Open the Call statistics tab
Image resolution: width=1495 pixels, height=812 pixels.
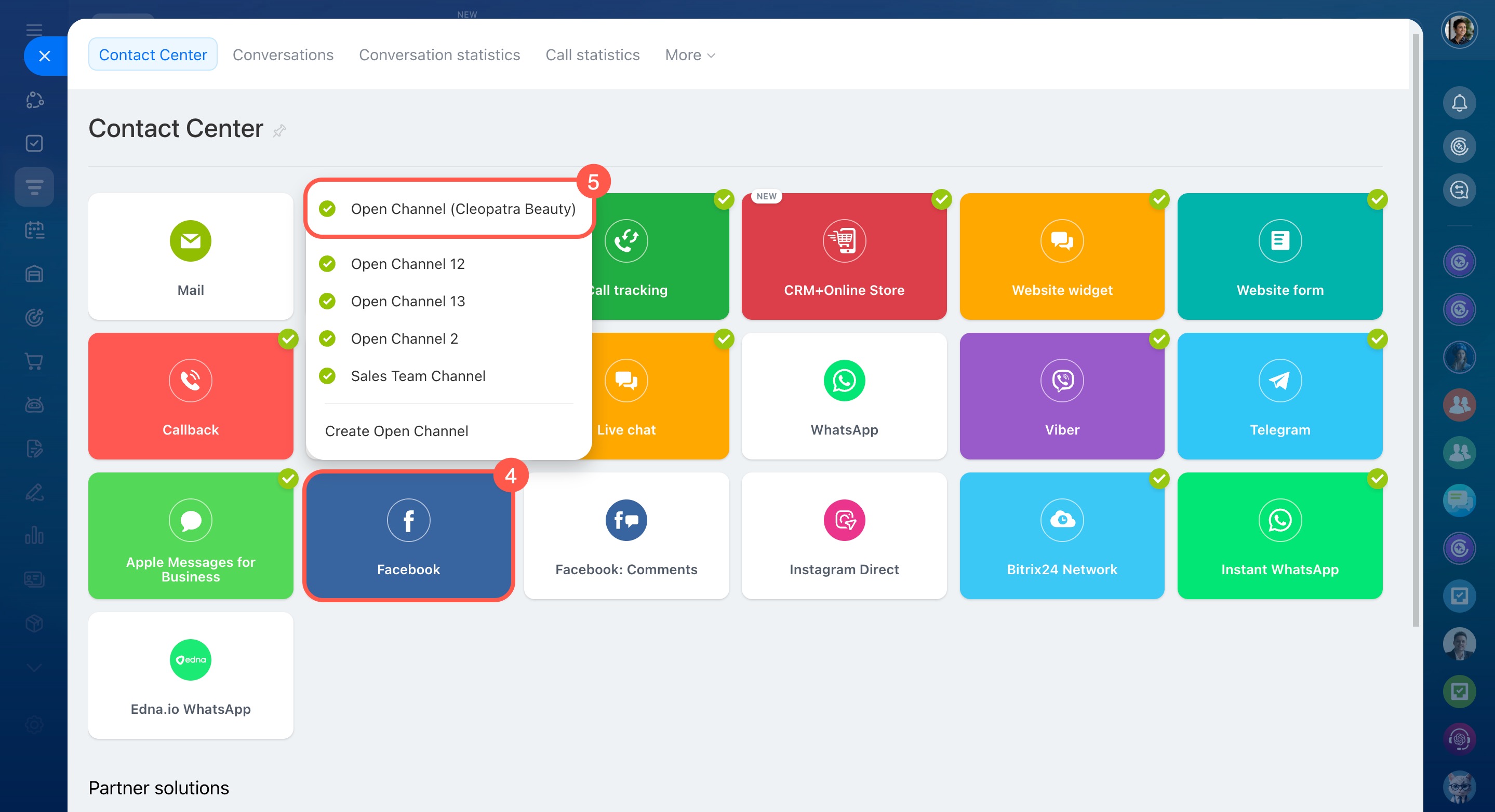pos(592,55)
